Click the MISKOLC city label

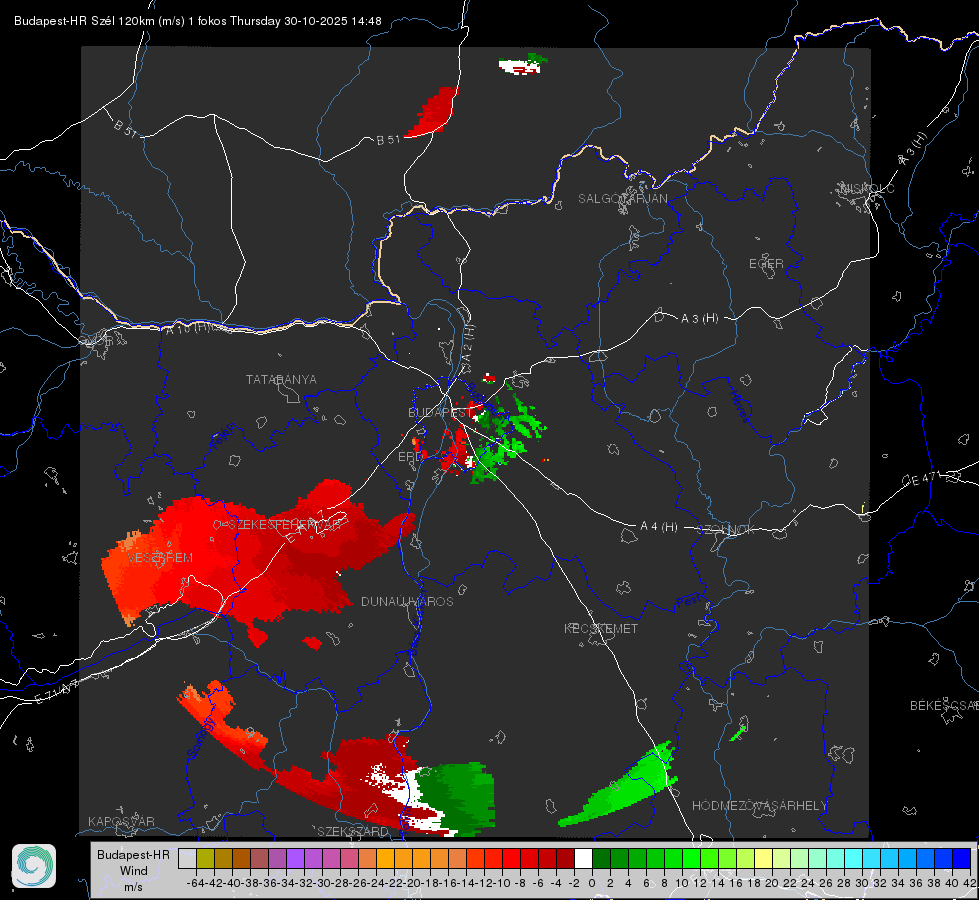click(x=867, y=188)
